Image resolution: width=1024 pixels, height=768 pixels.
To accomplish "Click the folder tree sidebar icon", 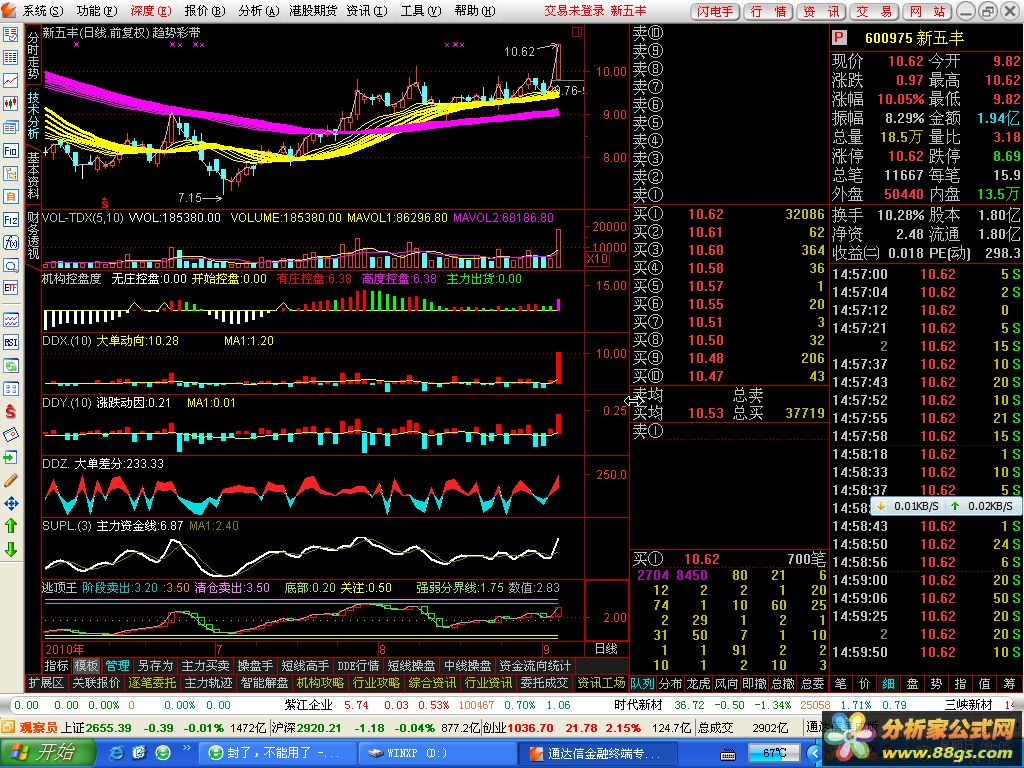I will [x=10, y=174].
